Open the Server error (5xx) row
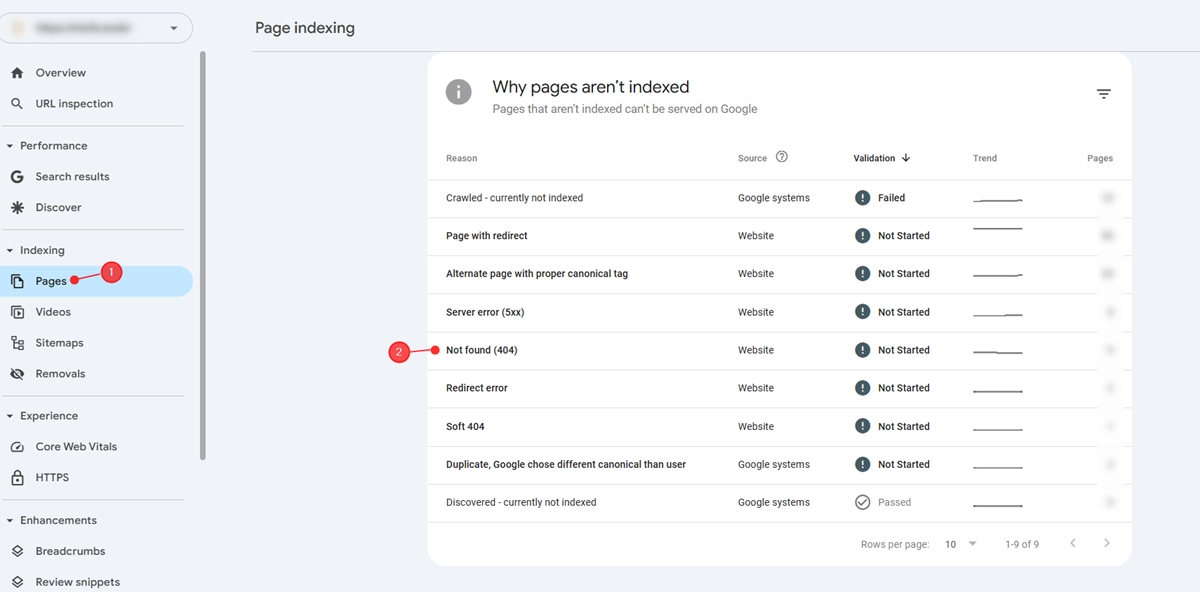The height and width of the screenshot is (592, 1200). [x=779, y=312]
